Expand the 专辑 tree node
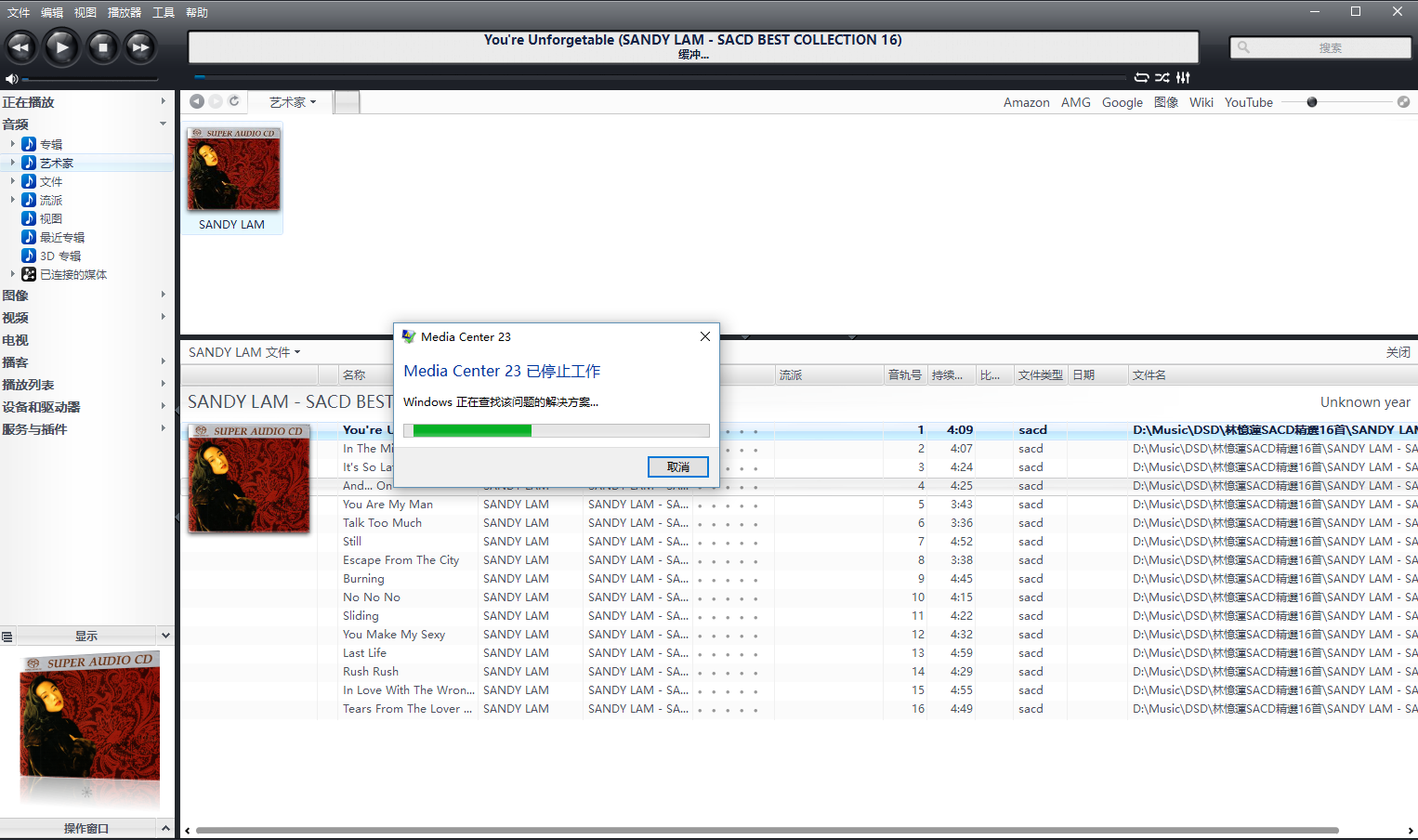This screenshot has width=1418, height=840. click(13, 144)
